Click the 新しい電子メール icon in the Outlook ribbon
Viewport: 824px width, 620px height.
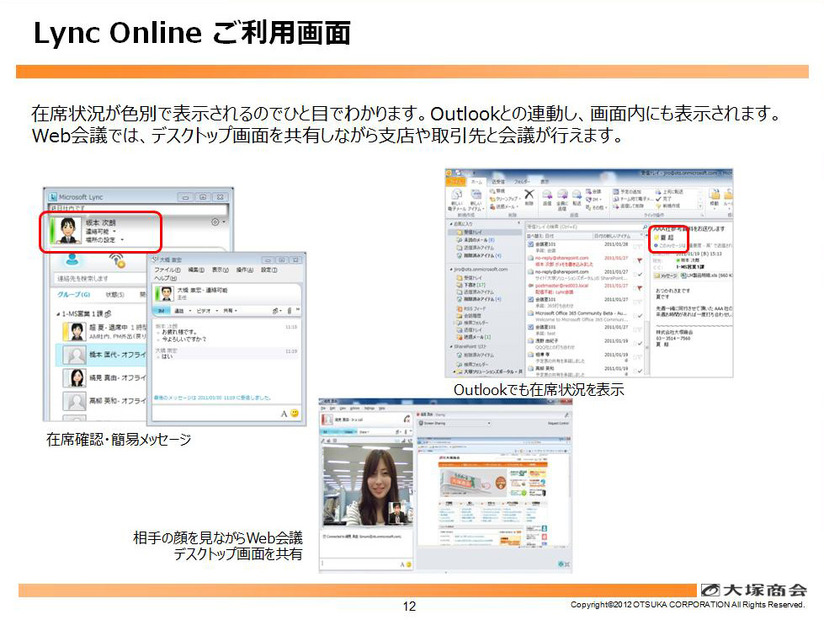[x=457, y=199]
